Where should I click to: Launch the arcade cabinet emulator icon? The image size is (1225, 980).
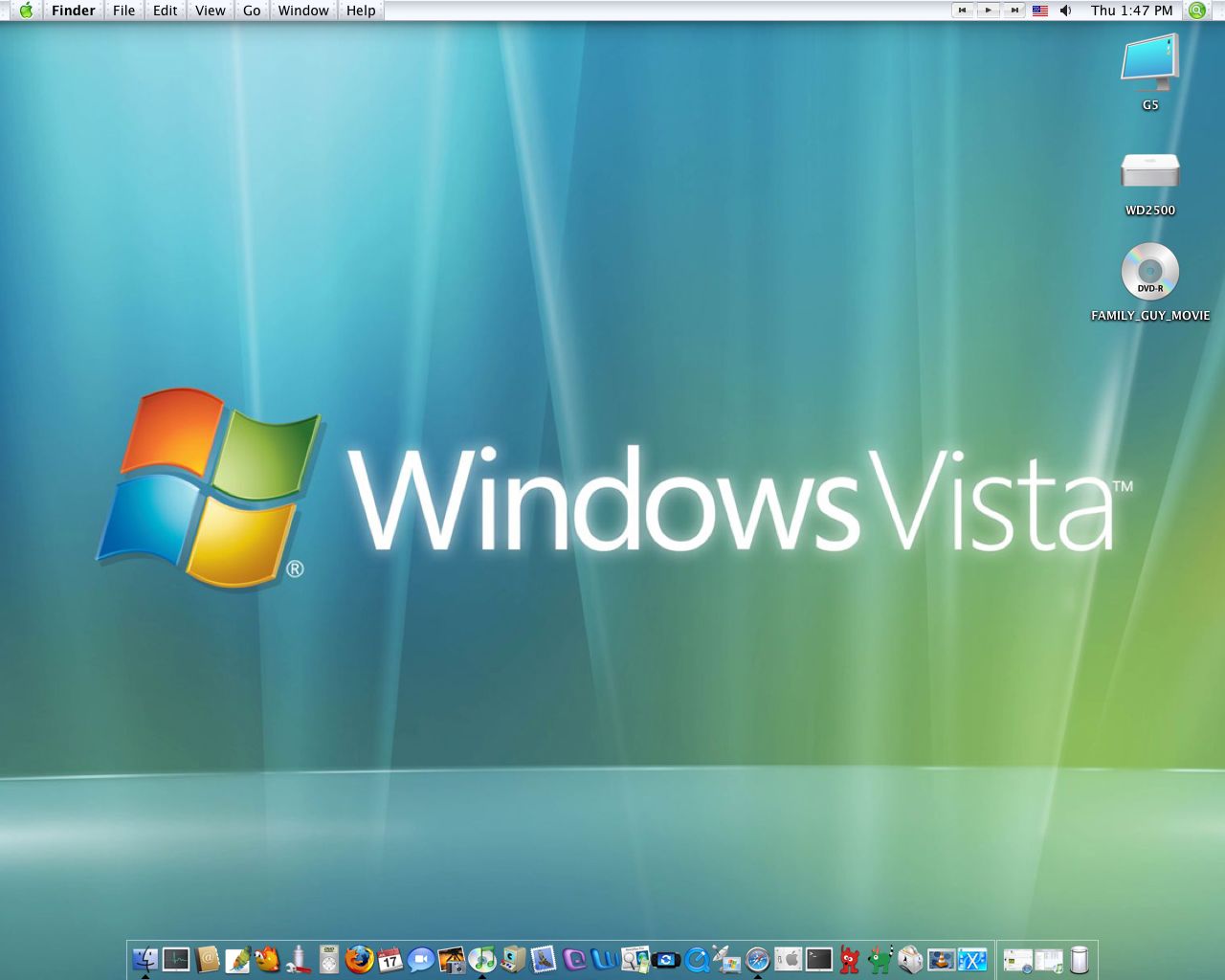(x=513, y=959)
